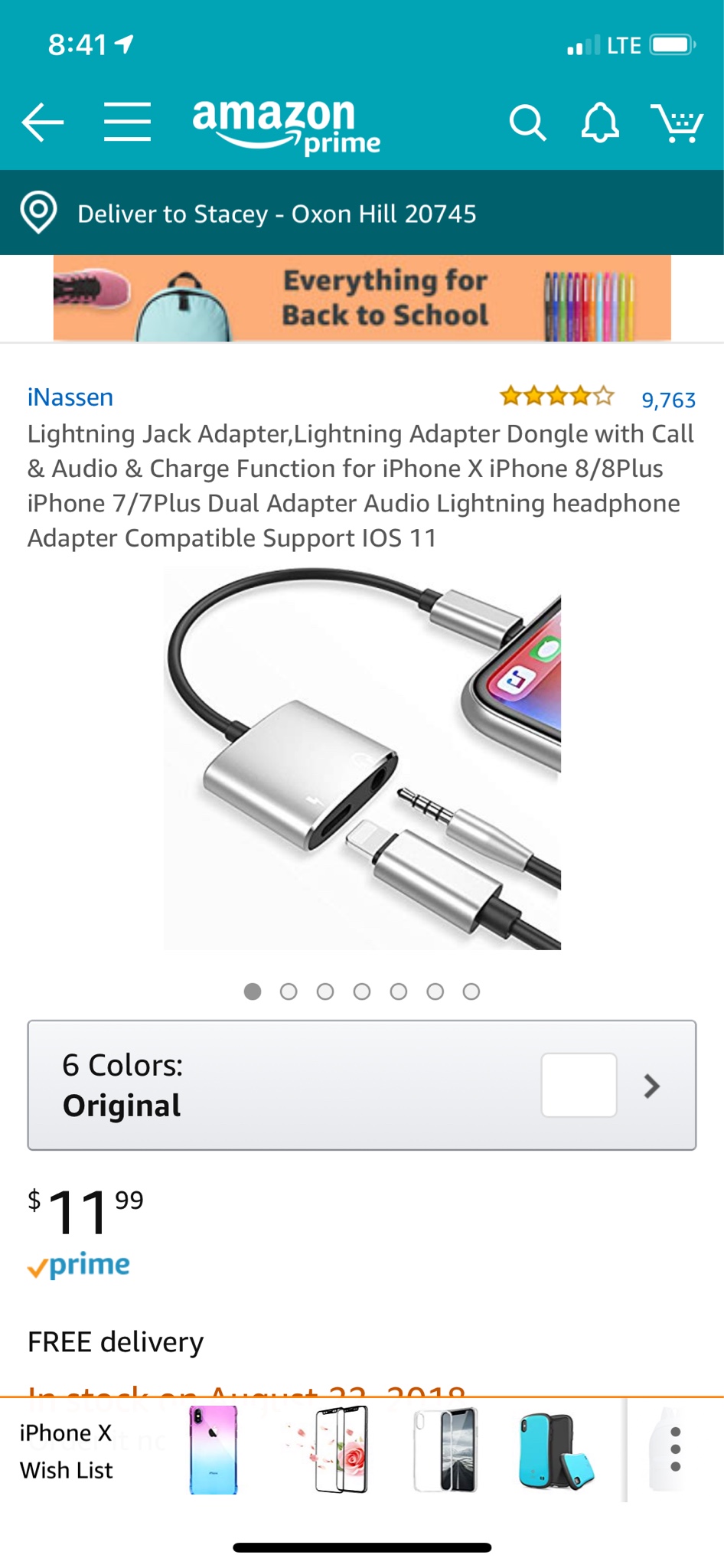This screenshot has width=724, height=1568.
Task: Tap the delivery location pin icon
Action: [38, 212]
